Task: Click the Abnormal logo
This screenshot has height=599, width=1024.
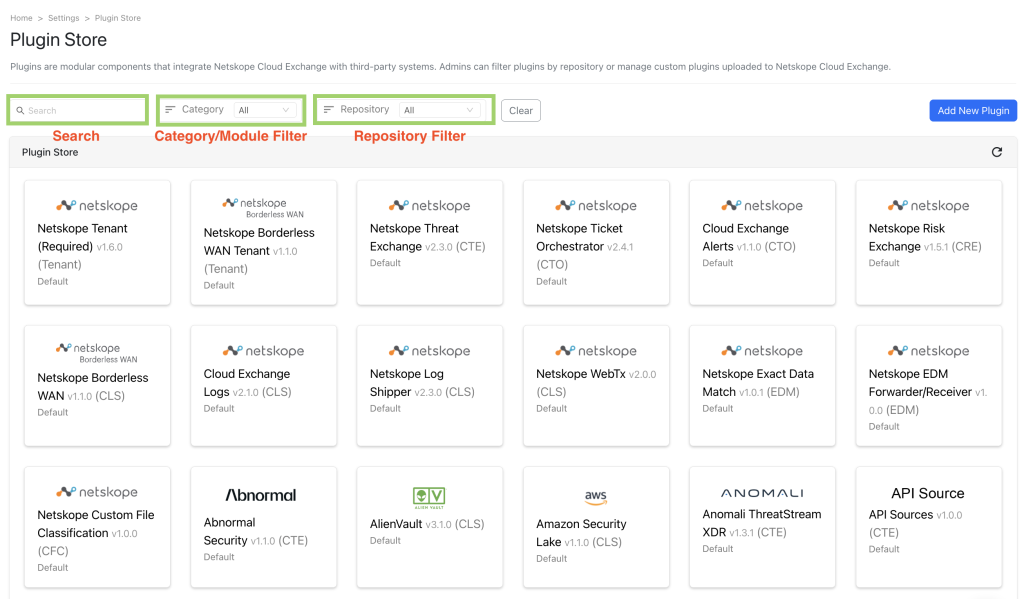Action: (261, 495)
